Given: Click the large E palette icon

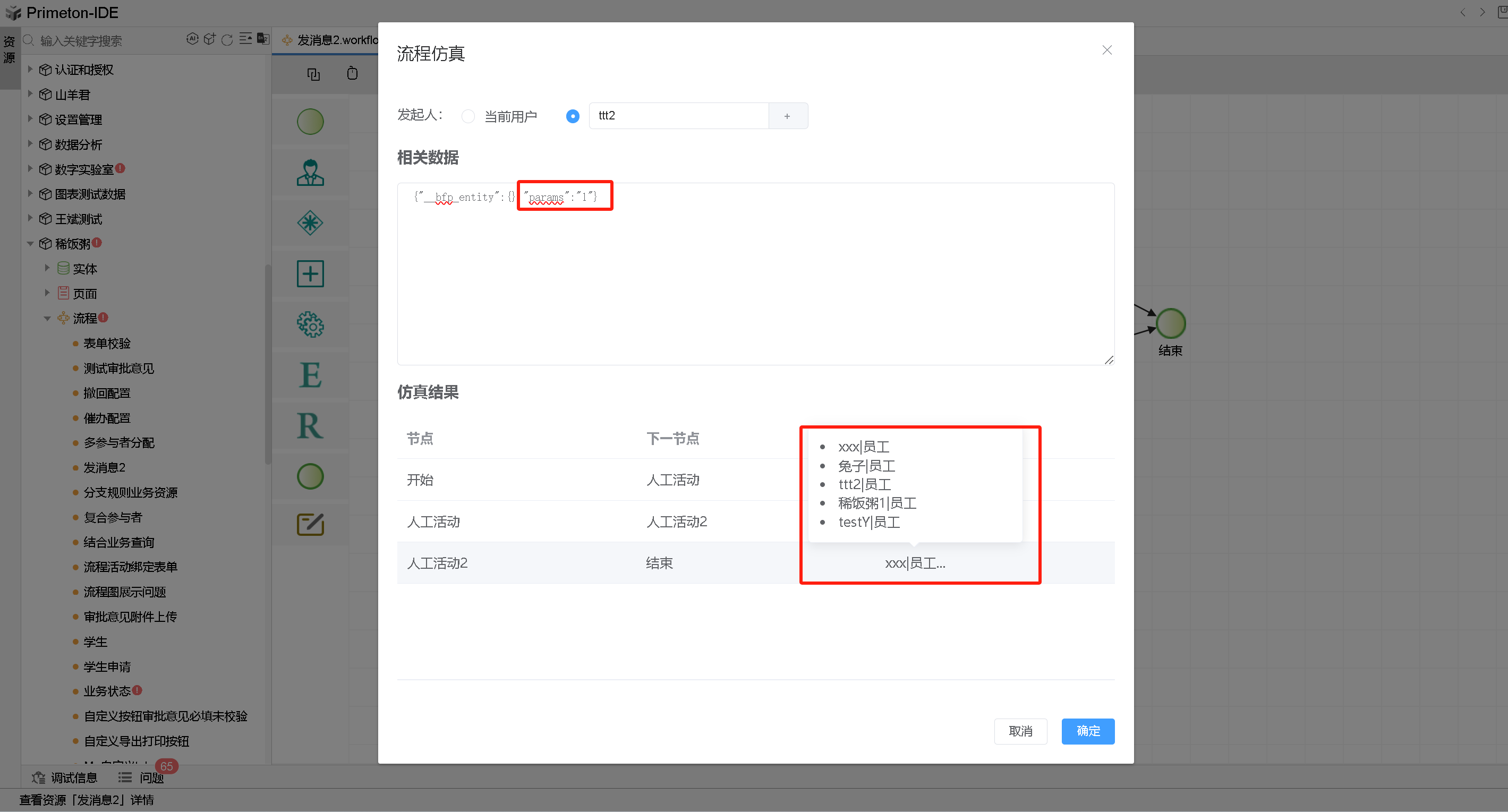Looking at the screenshot, I should (x=310, y=375).
